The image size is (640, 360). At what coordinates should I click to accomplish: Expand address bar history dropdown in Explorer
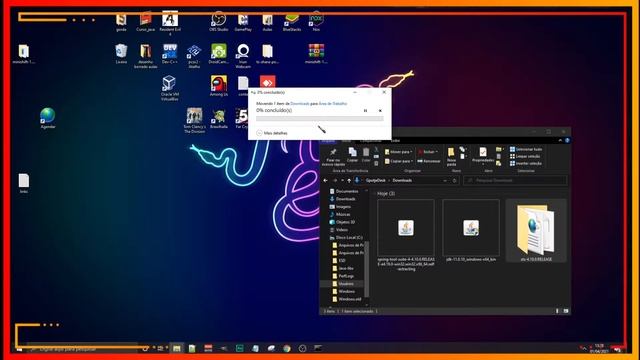445,180
